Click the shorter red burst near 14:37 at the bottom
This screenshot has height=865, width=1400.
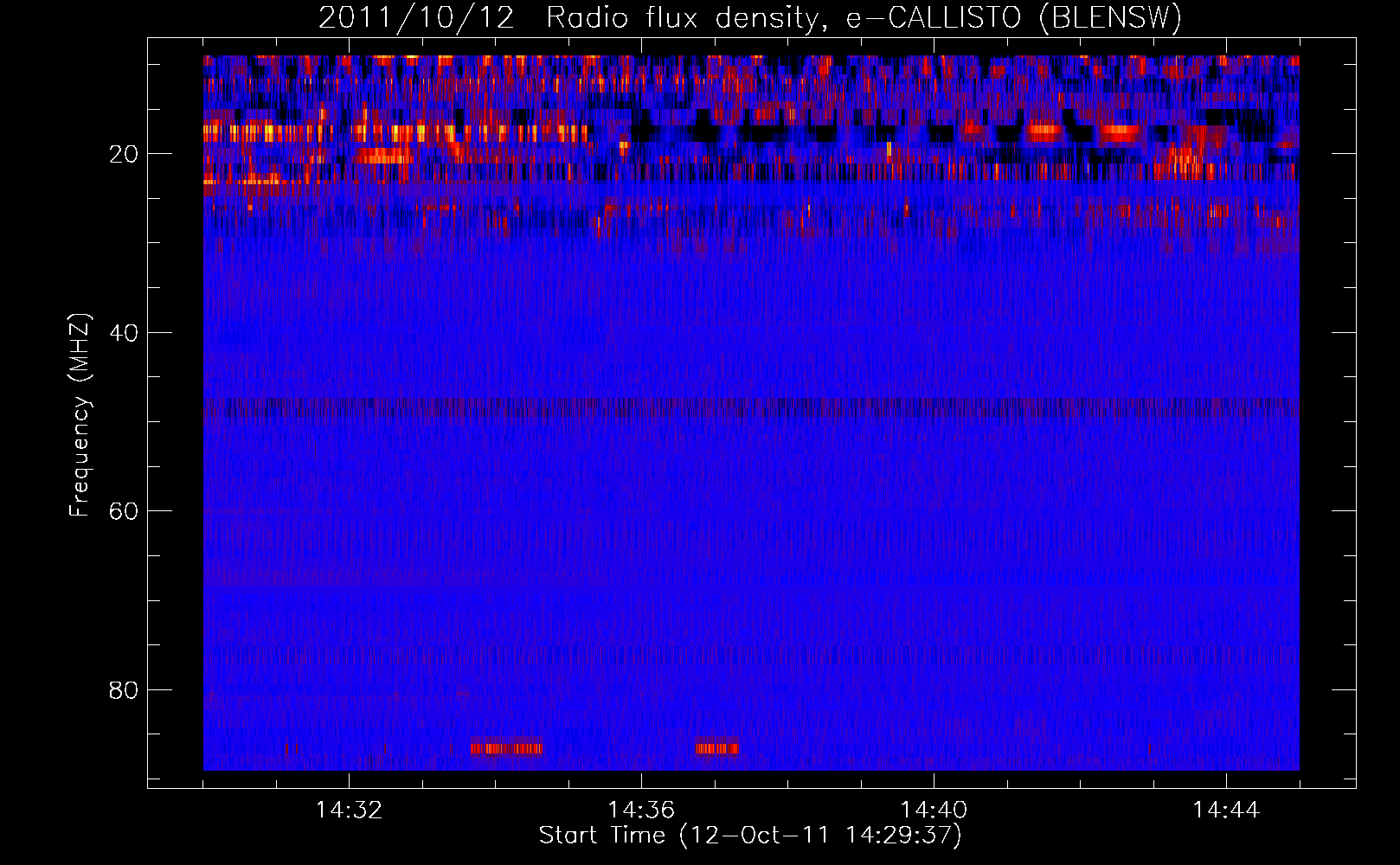717,748
